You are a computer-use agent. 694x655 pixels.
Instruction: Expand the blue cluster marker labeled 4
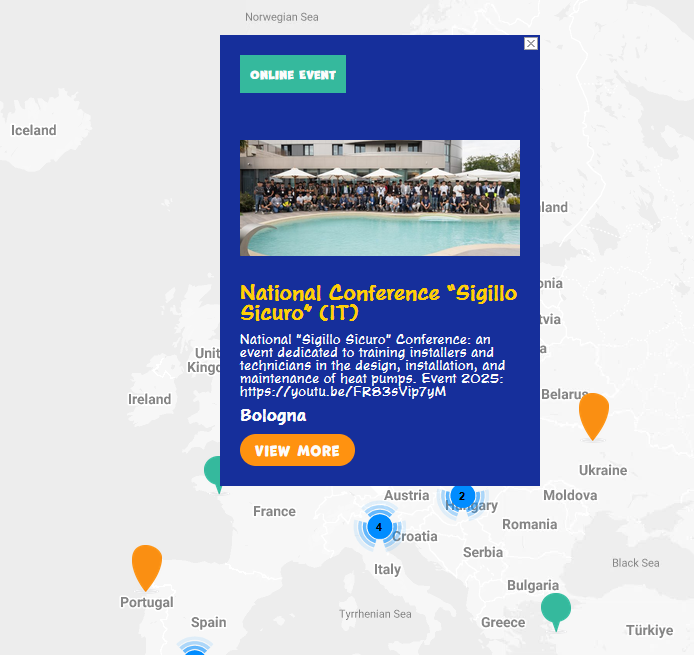[379, 527]
